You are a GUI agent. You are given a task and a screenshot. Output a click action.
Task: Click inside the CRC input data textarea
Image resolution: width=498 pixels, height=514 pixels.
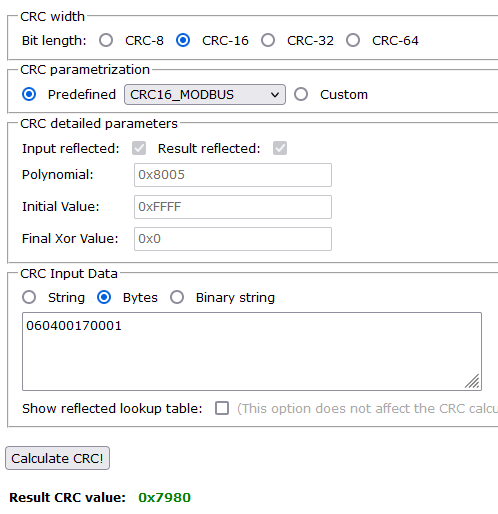(252, 351)
